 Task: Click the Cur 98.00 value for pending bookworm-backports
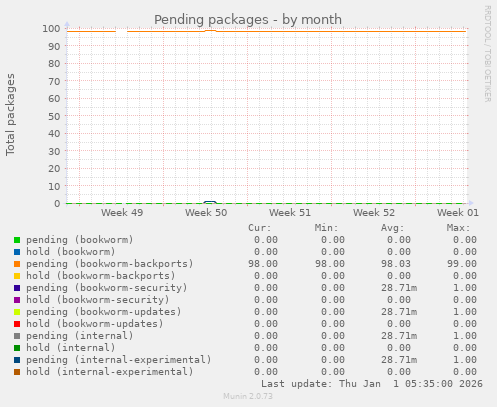[x=263, y=264]
